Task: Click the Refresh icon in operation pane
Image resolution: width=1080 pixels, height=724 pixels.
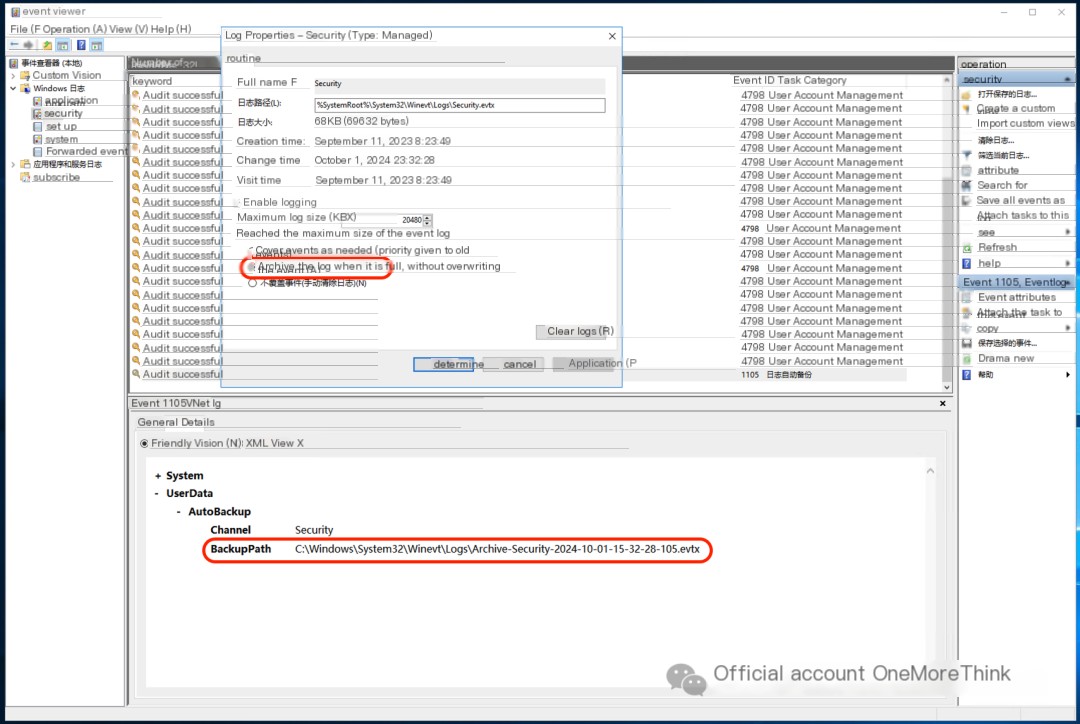Action: [x=967, y=248]
